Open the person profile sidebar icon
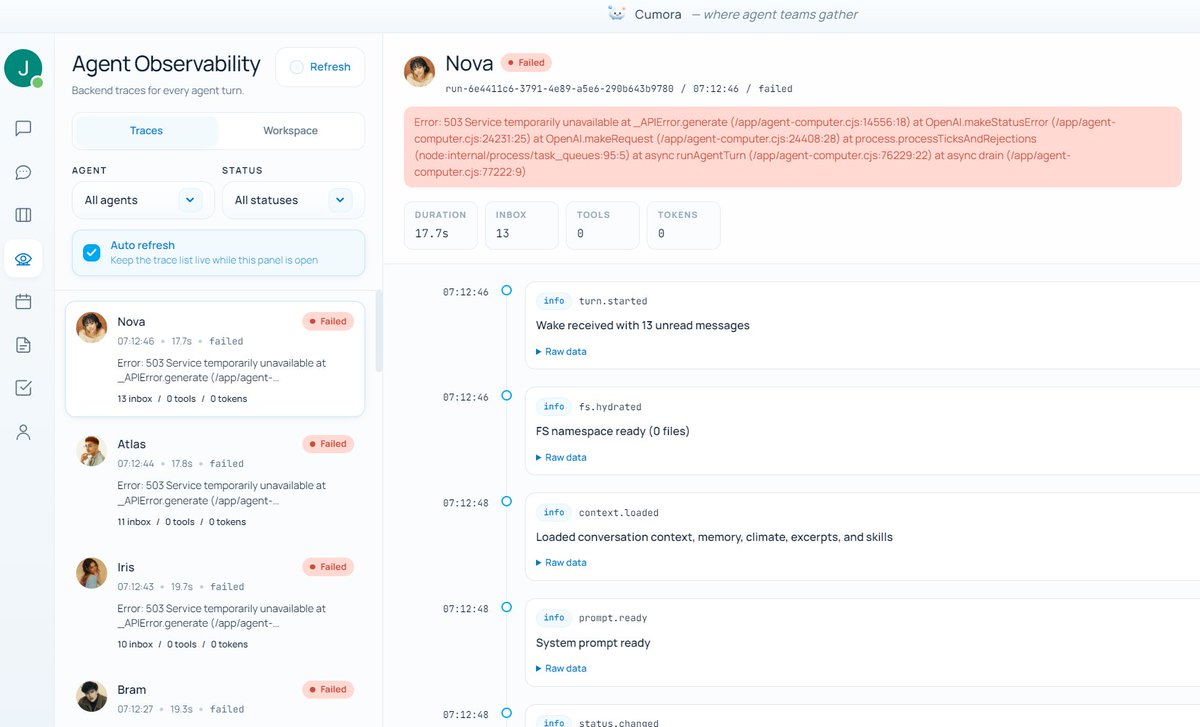 [23, 432]
